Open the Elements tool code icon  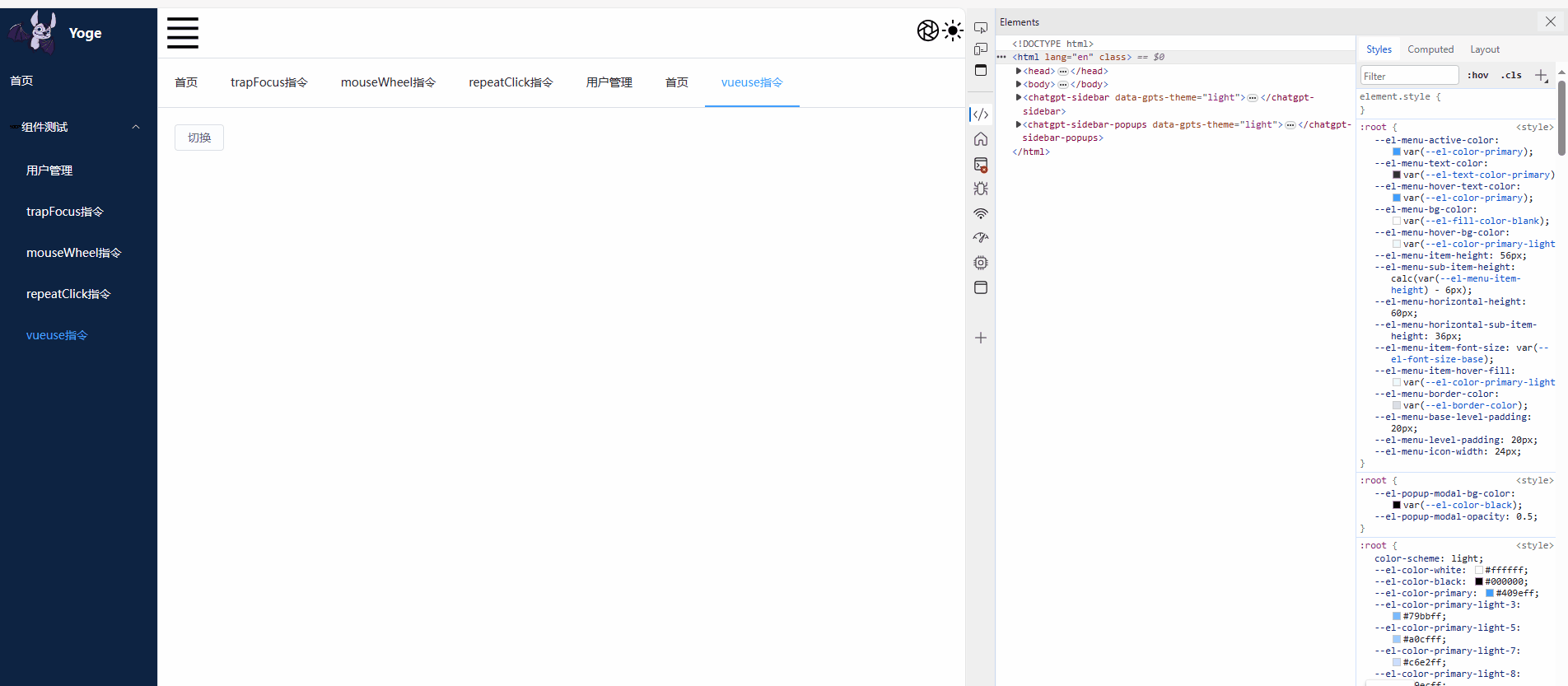[x=981, y=114]
